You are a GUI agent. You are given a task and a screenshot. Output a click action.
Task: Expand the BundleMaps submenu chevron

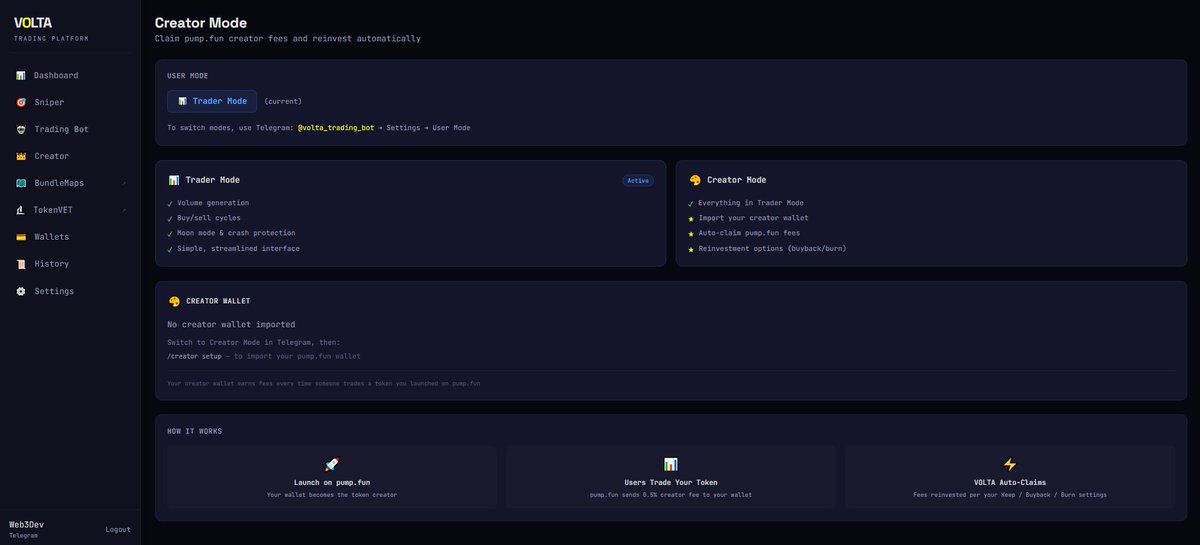tap(123, 184)
